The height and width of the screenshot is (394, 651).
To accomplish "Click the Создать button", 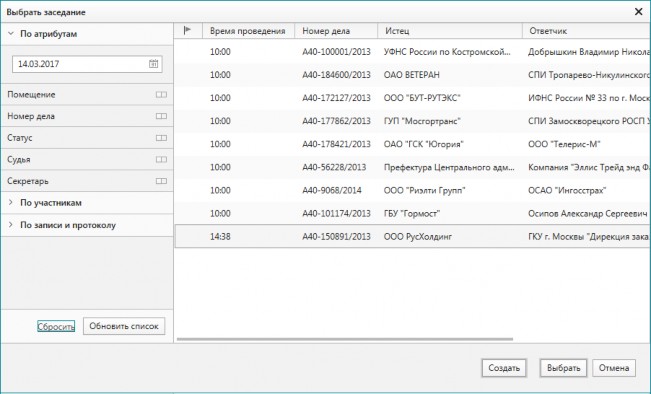I will (504, 368).
